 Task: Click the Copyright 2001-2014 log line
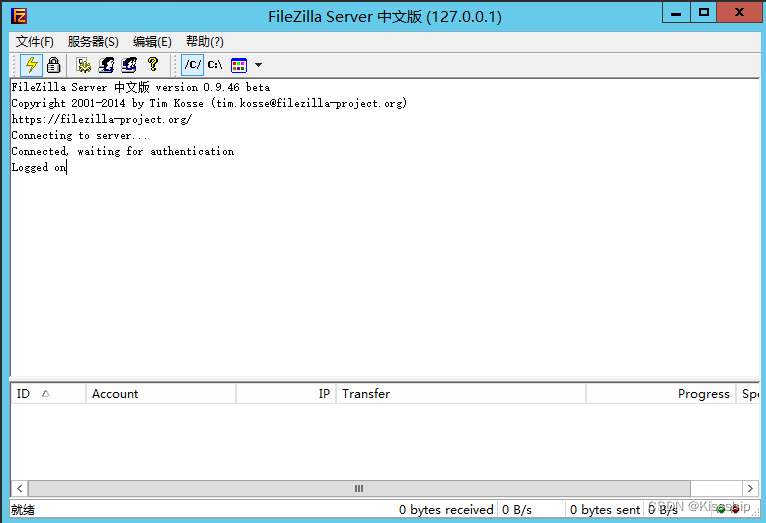209,103
